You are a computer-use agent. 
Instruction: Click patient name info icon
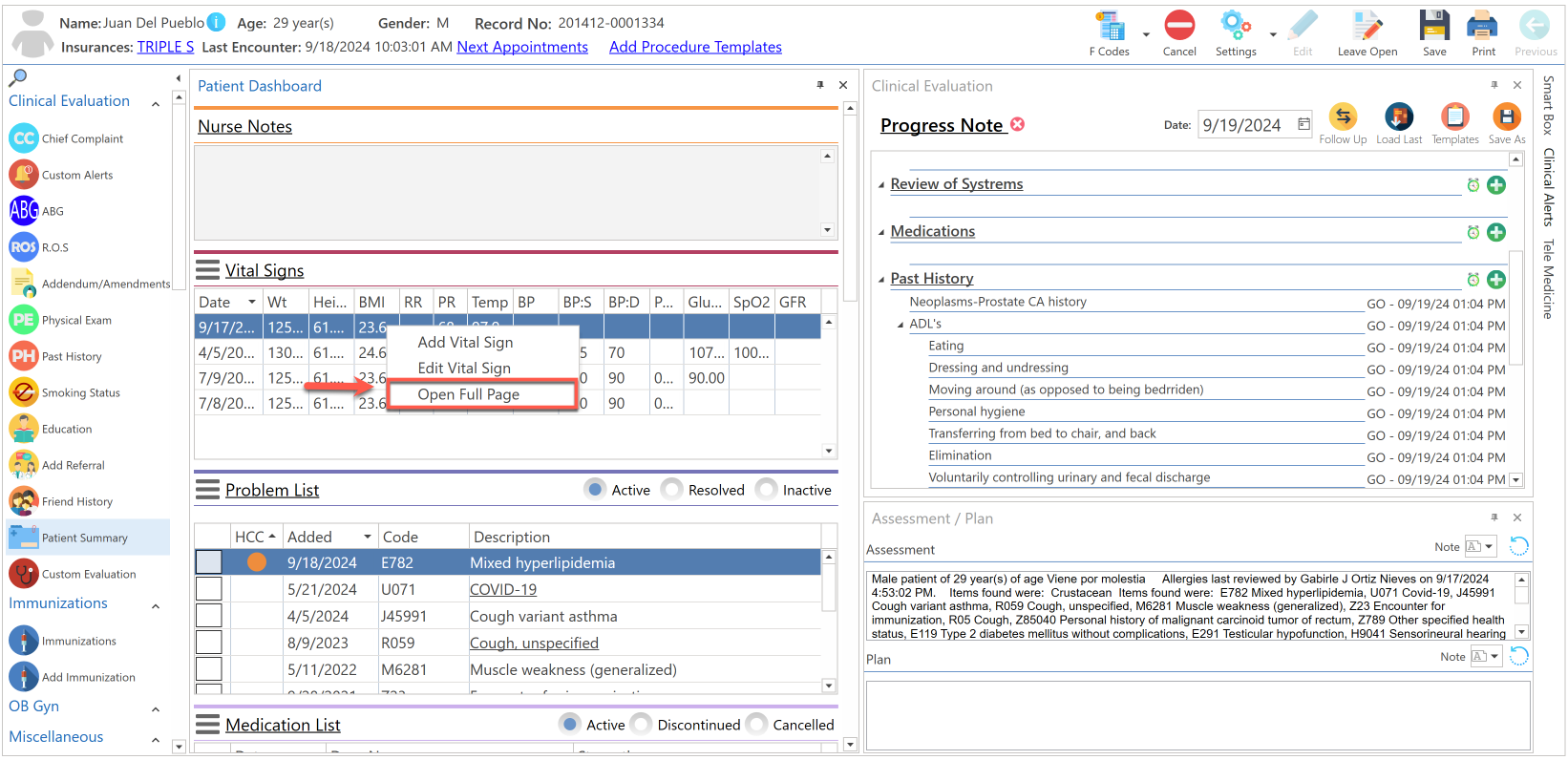pos(217,22)
